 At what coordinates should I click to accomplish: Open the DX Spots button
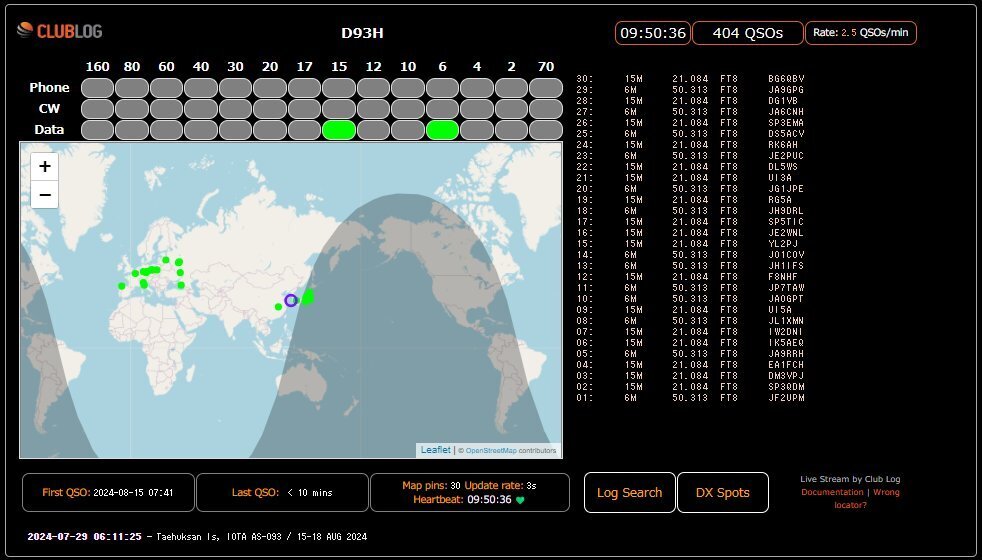pyautogui.click(x=723, y=492)
